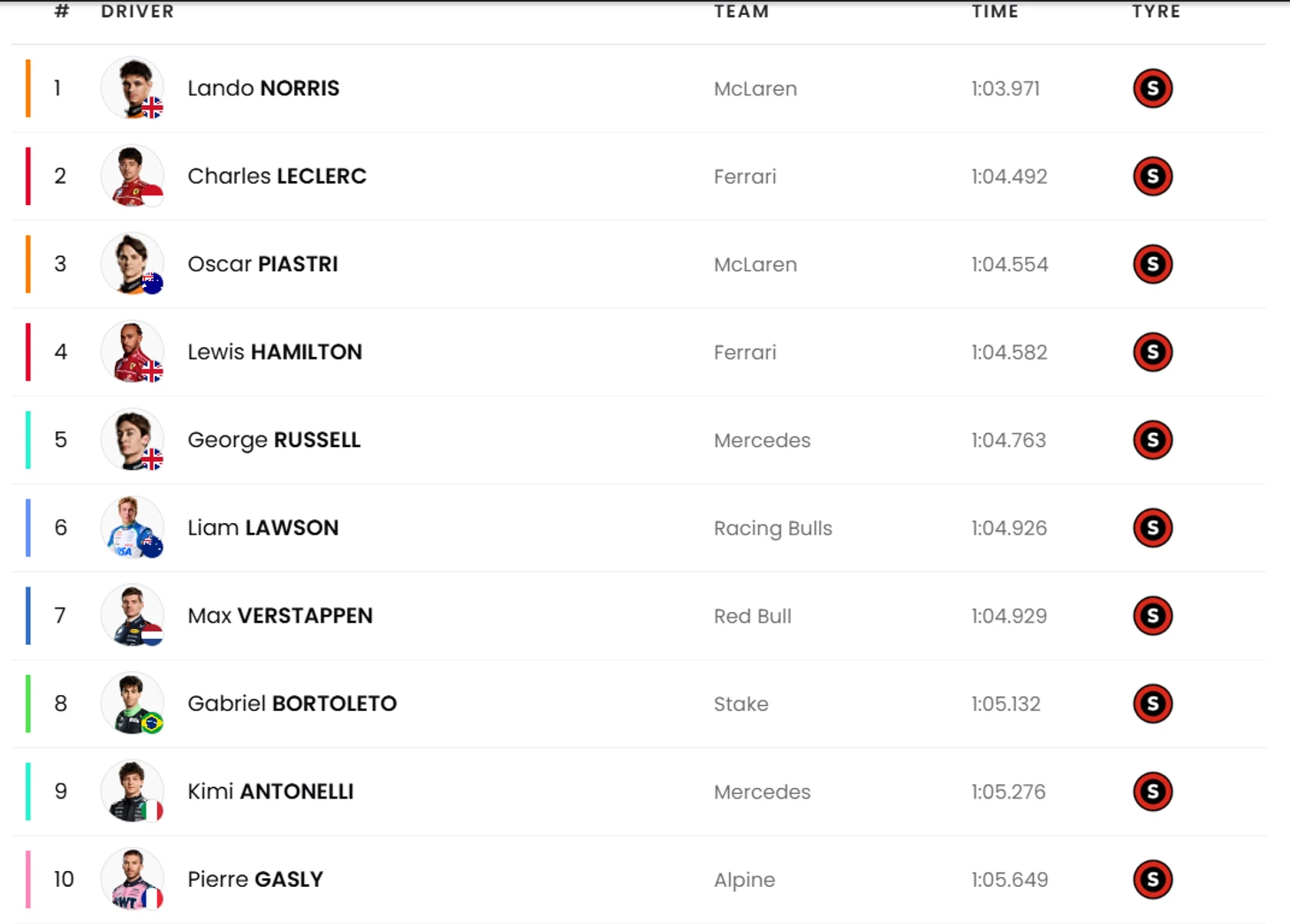1290x924 pixels.
Task: Click Liam Lawson's driver portrait
Action: [133, 527]
